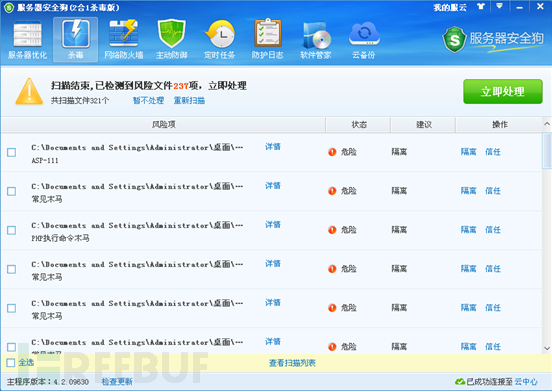Open the title bar dropdown menu arrow

pos(499,6)
